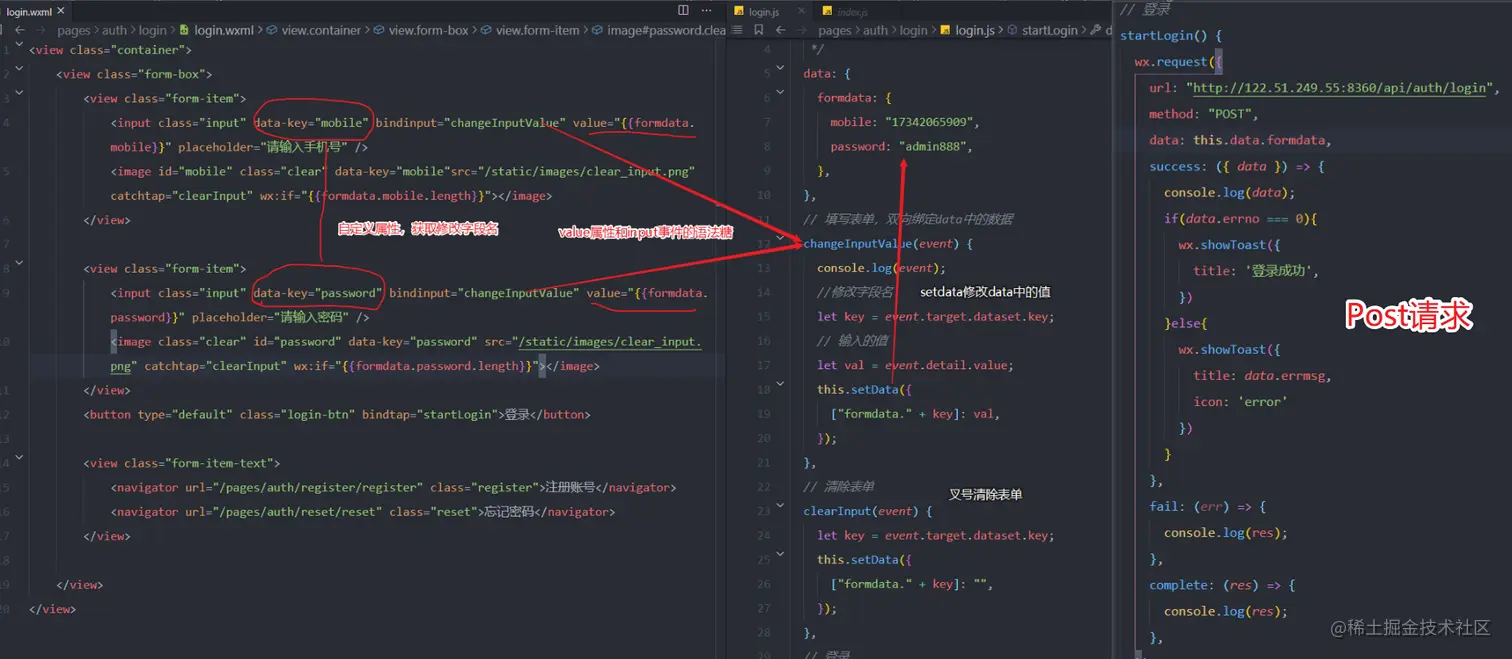The height and width of the screenshot is (659, 1512).
Task: Click placeholder "请输入密码" attribute
Action: coord(274,318)
